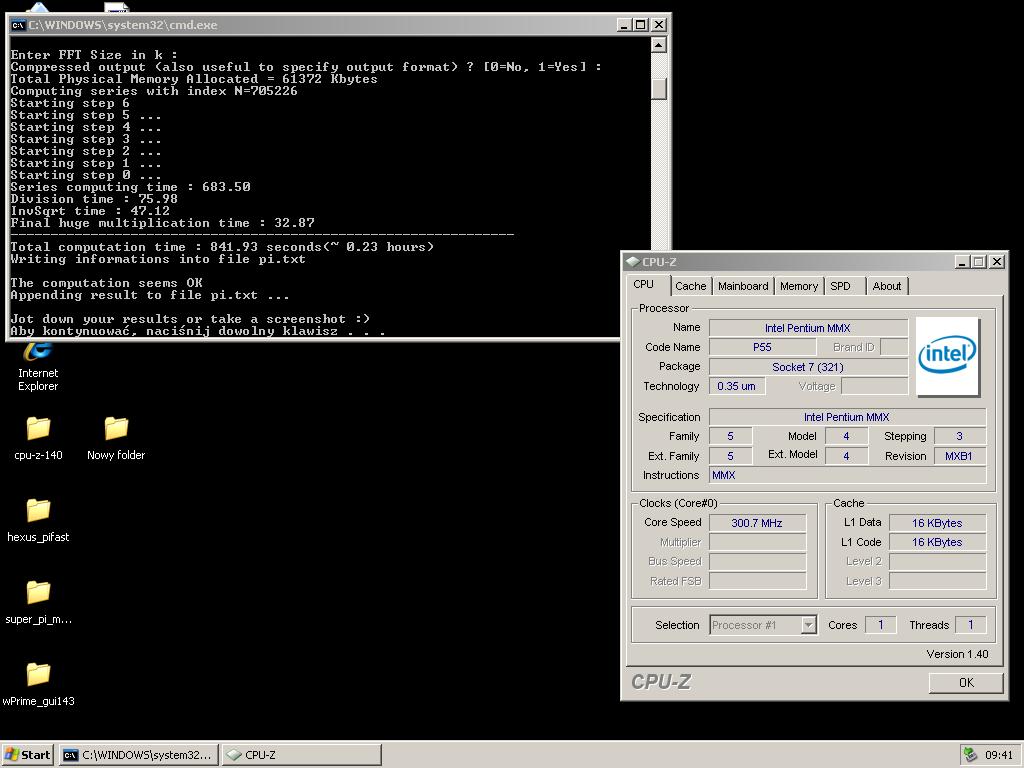Click the Intel logo in CPU-Z

click(x=947, y=357)
